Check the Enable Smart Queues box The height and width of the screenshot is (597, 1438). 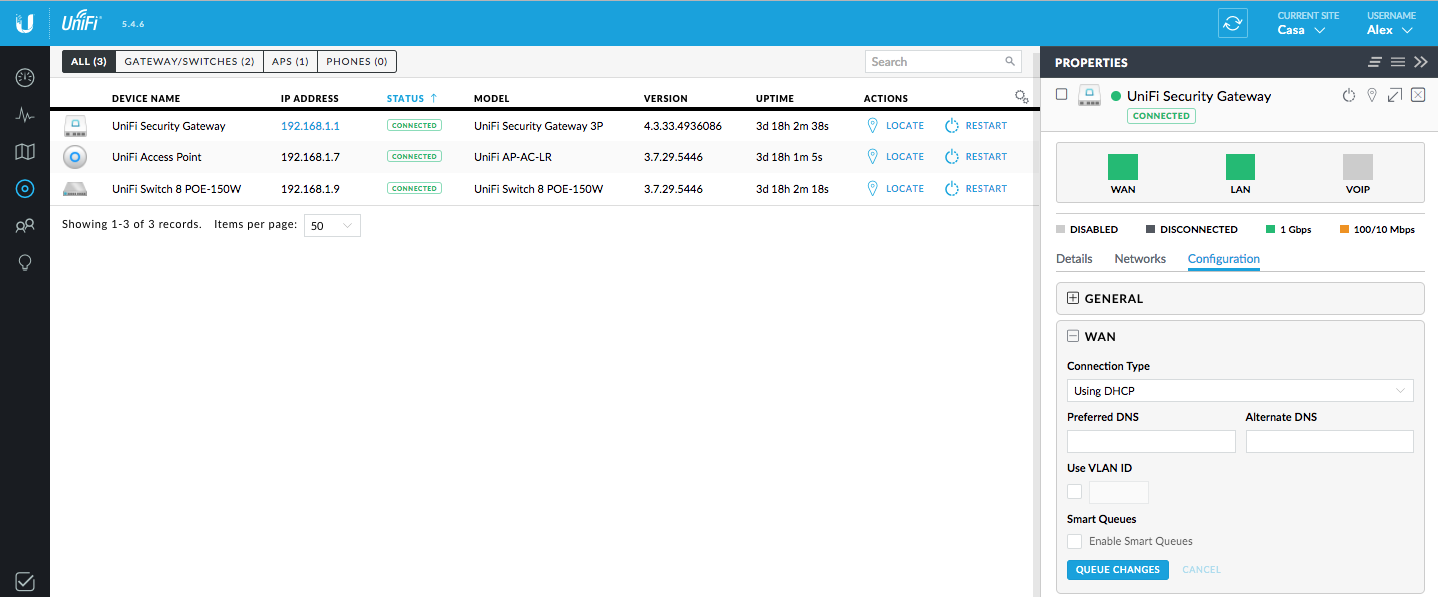[1074, 541]
